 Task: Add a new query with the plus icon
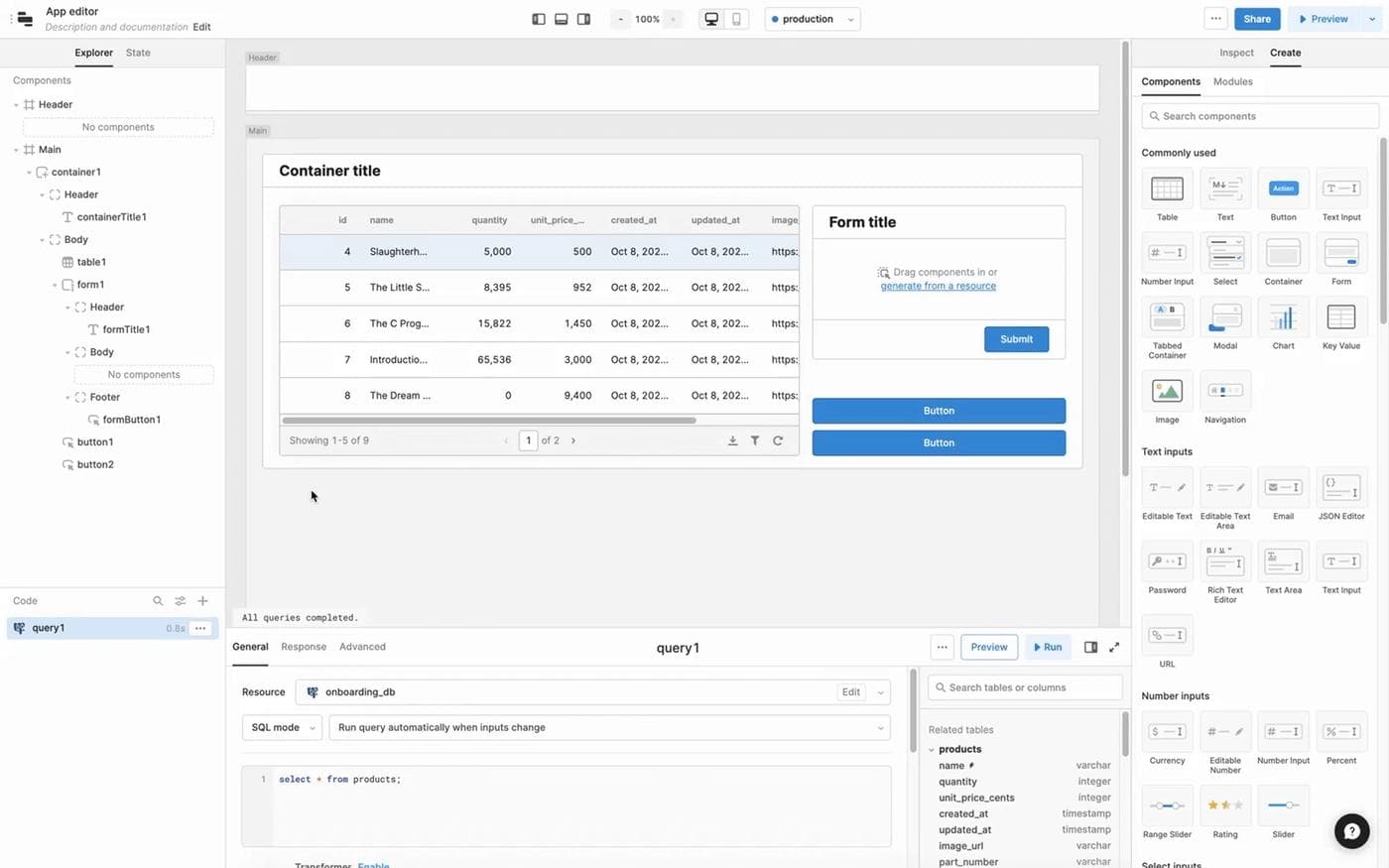[202, 600]
